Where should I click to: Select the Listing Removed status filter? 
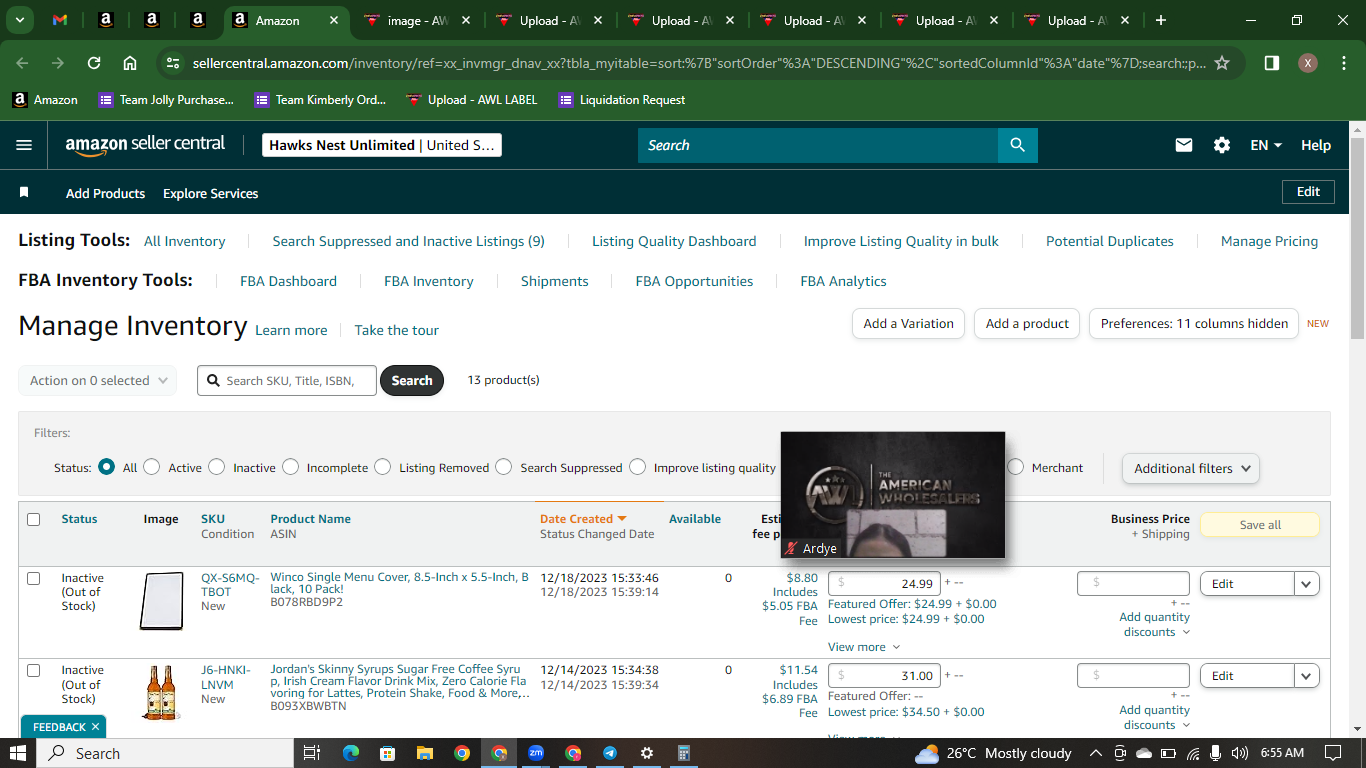pos(383,467)
